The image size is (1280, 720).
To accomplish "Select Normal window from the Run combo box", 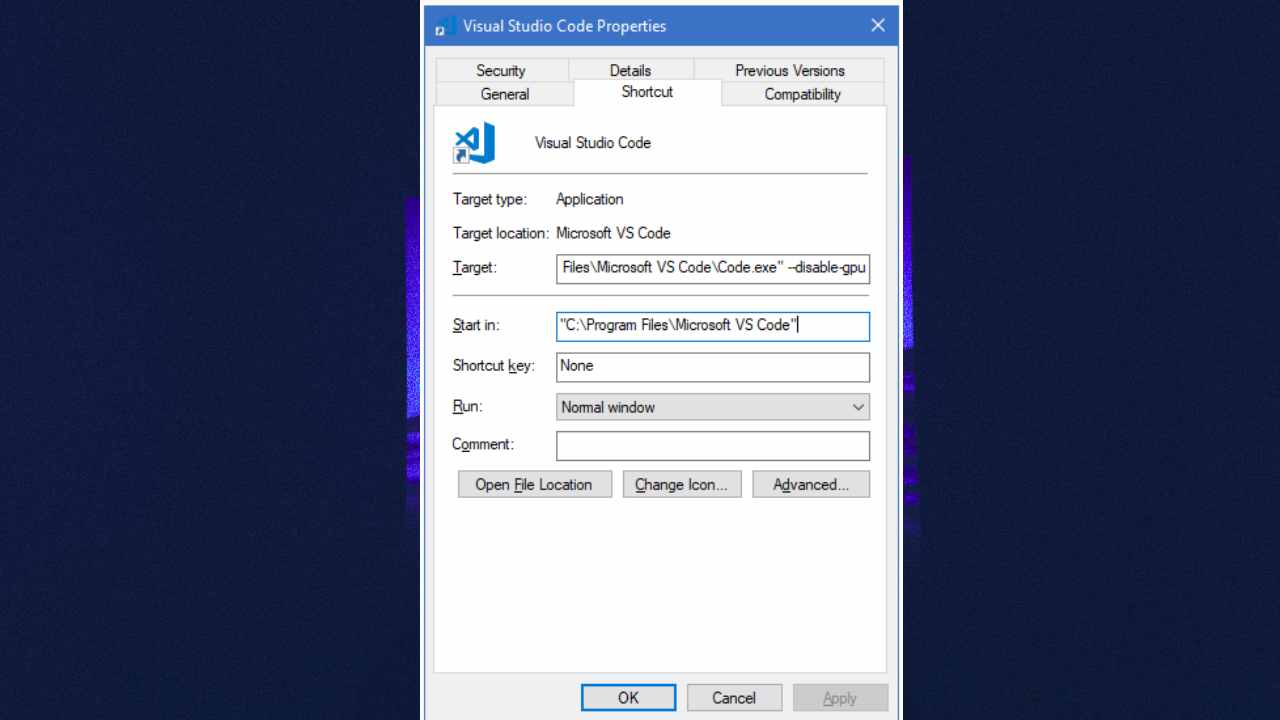I will 712,407.
